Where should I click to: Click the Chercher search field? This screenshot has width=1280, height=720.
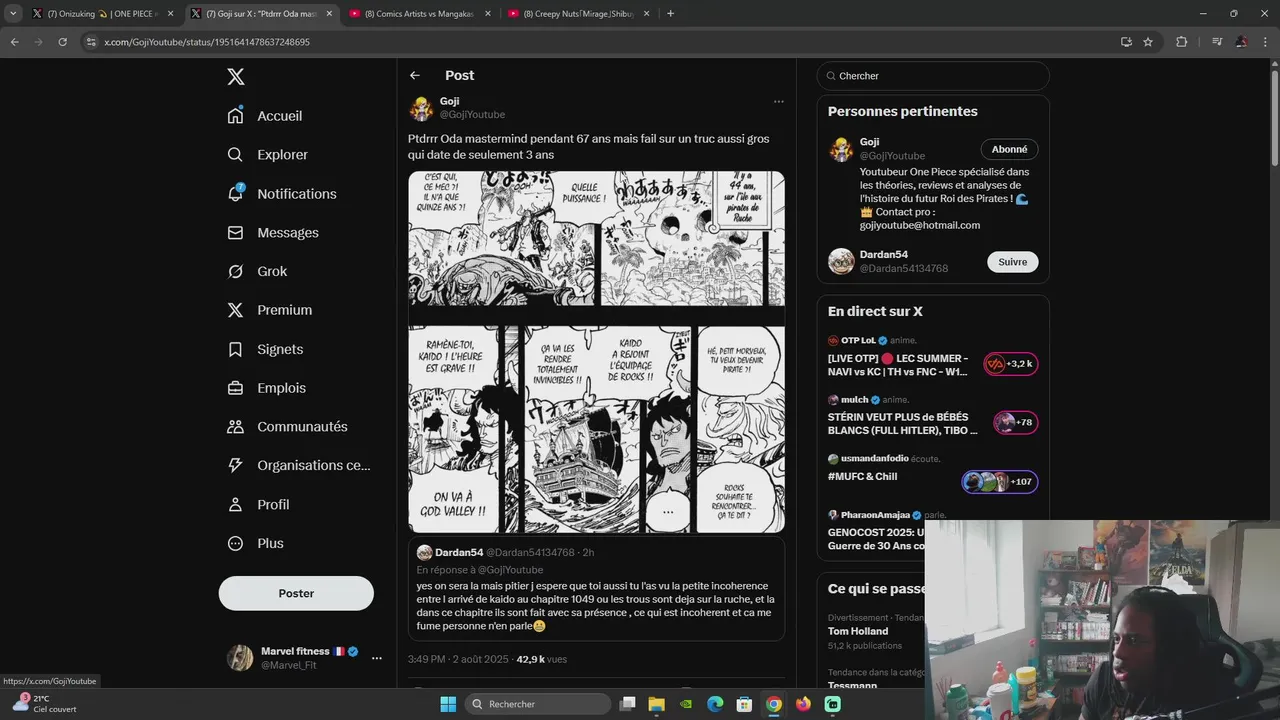pos(933,76)
